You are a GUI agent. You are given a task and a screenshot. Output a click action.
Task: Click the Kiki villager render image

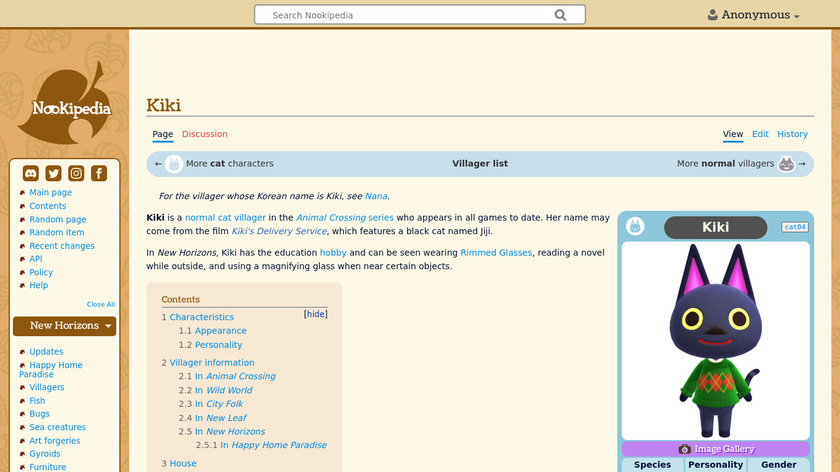(x=716, y=341)
